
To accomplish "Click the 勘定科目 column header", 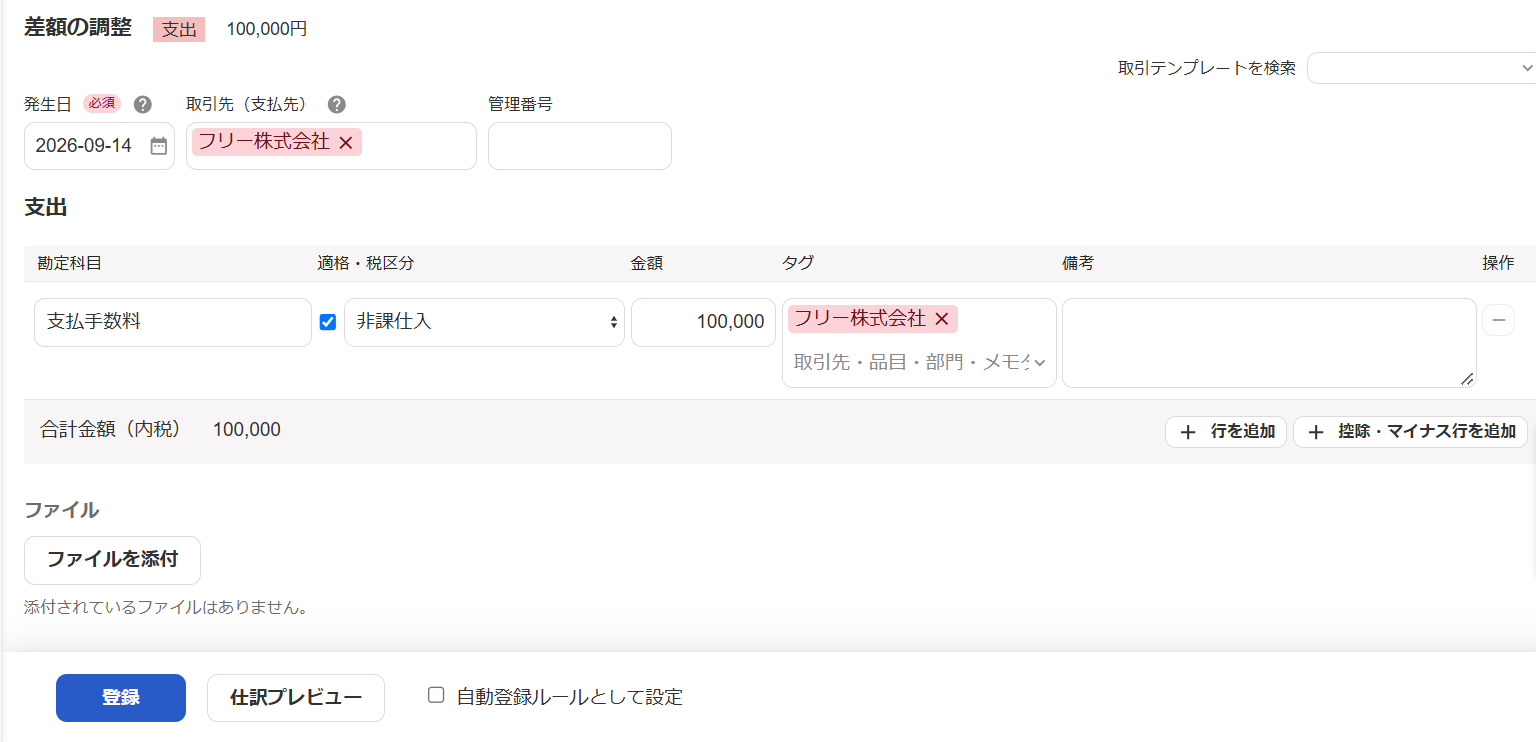I will [70, 263].
